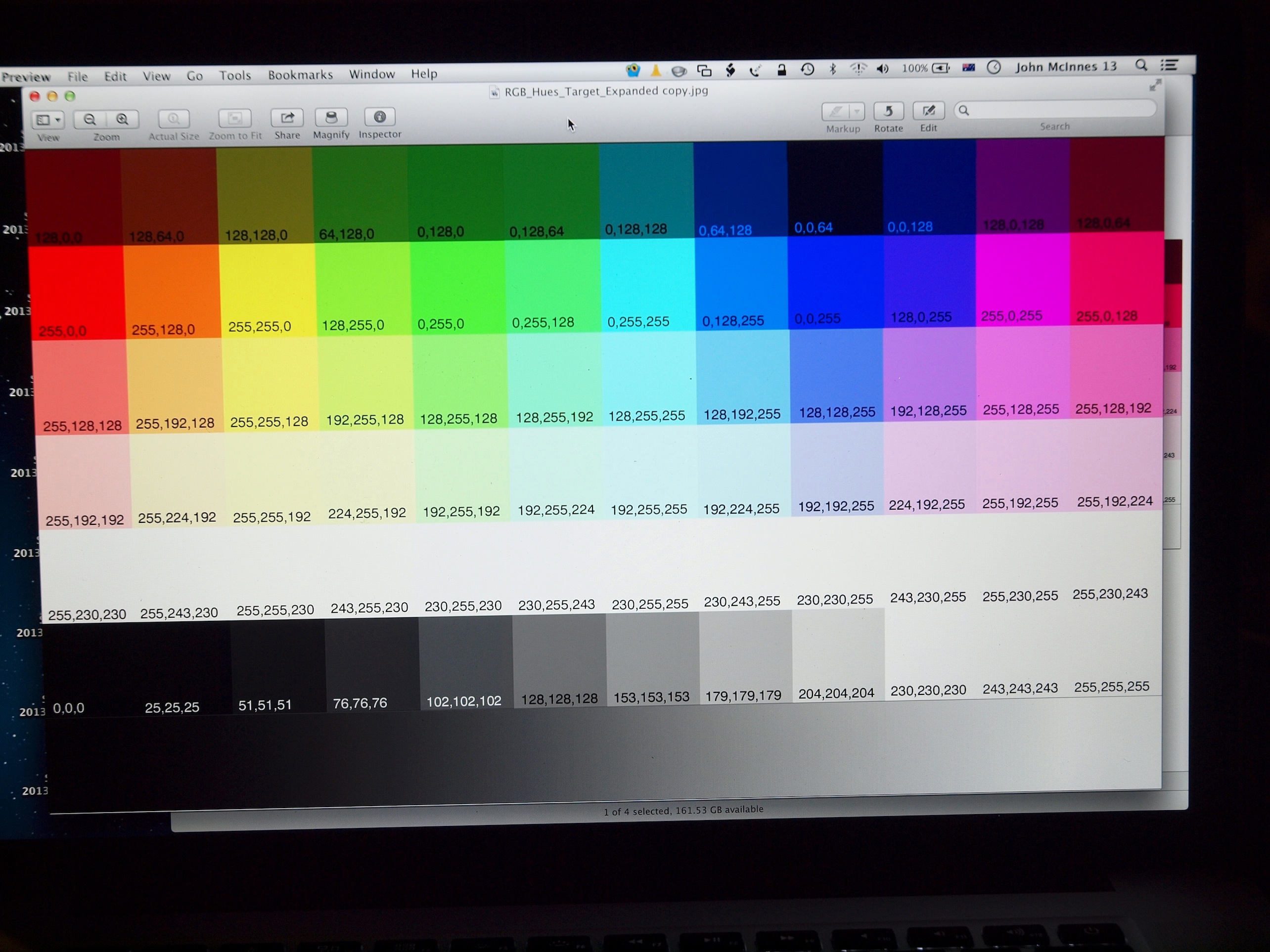
Task: Open the Inspector info panel
Action: click(379, 117)
